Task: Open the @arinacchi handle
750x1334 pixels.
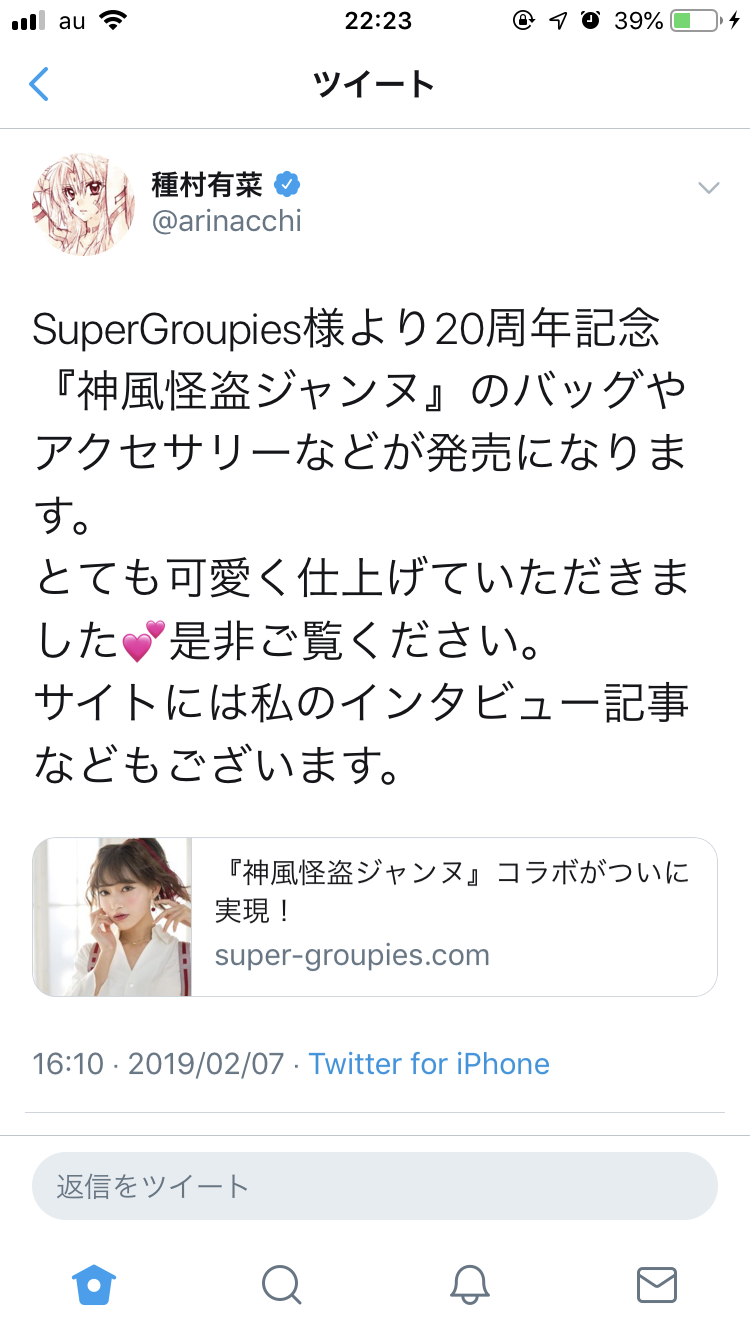Action: tap(226, 222)
